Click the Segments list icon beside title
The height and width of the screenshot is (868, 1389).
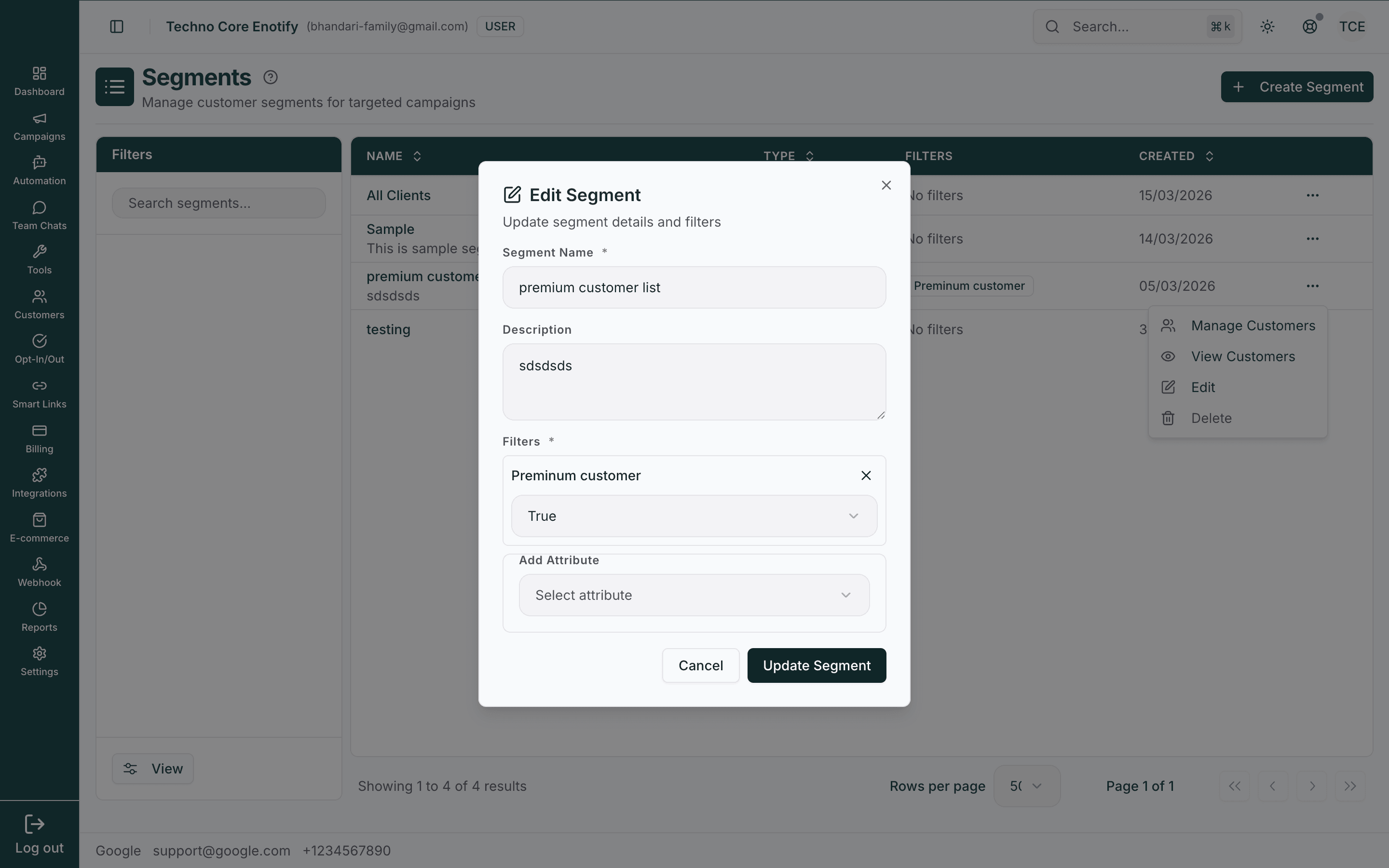point(115,87)
